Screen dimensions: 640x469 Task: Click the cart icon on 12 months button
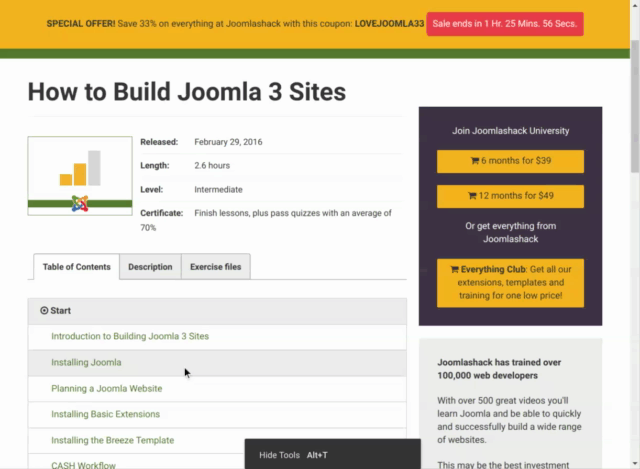[472, 196]
